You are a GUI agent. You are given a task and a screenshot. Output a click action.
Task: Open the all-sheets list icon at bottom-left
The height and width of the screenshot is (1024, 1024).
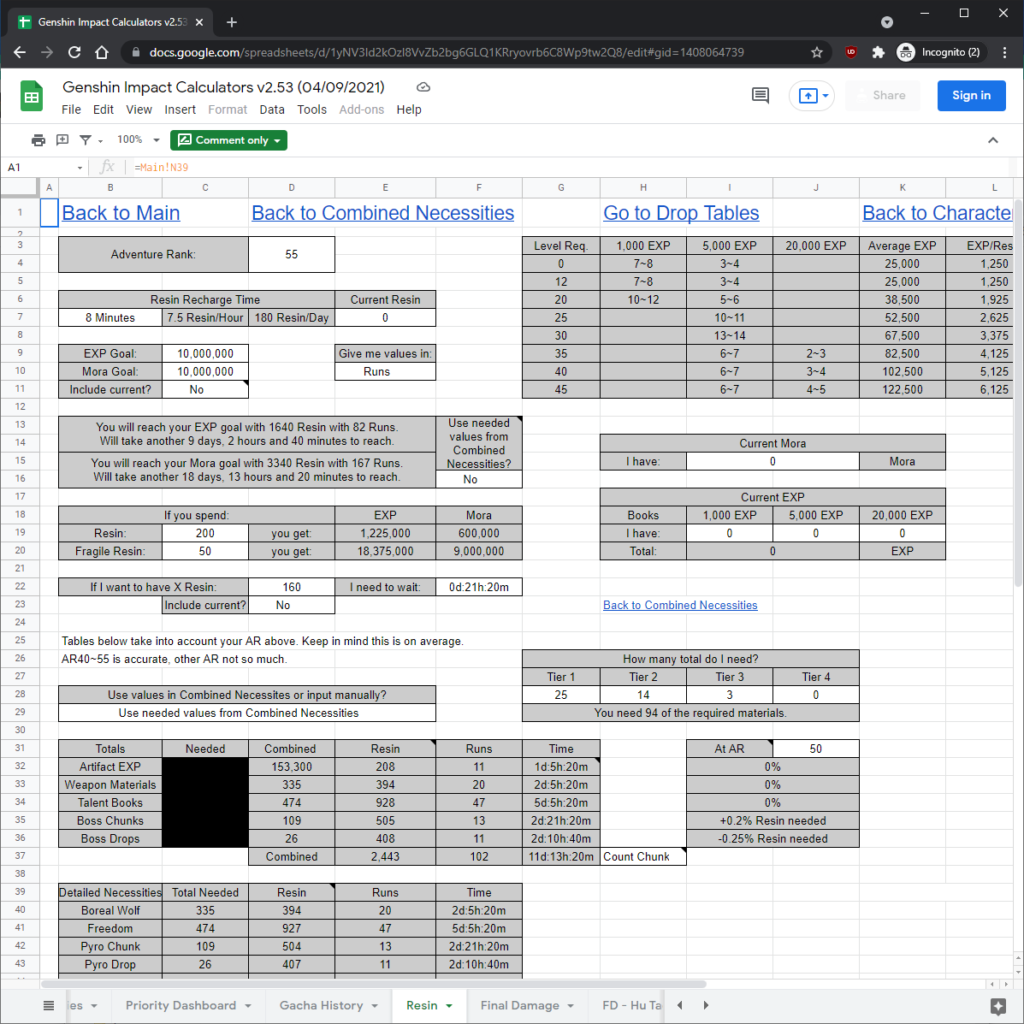coord(48,1005)
